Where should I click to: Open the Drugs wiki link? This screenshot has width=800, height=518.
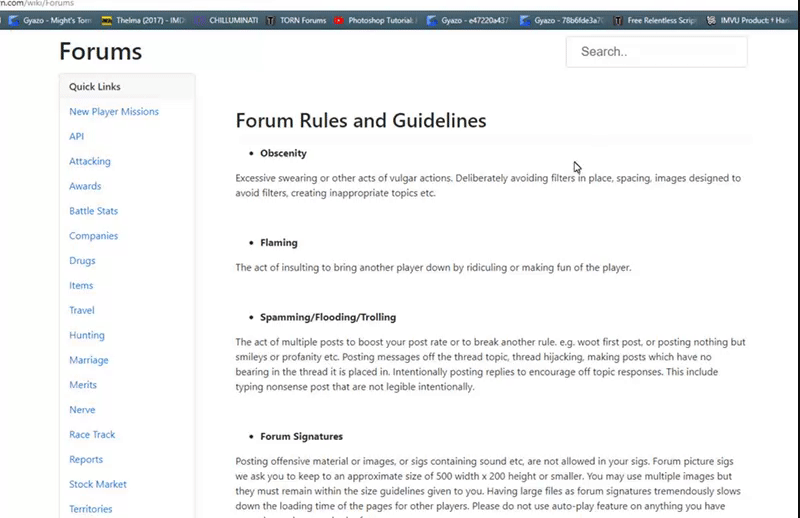pyautogui.click(x=82, y=261)
